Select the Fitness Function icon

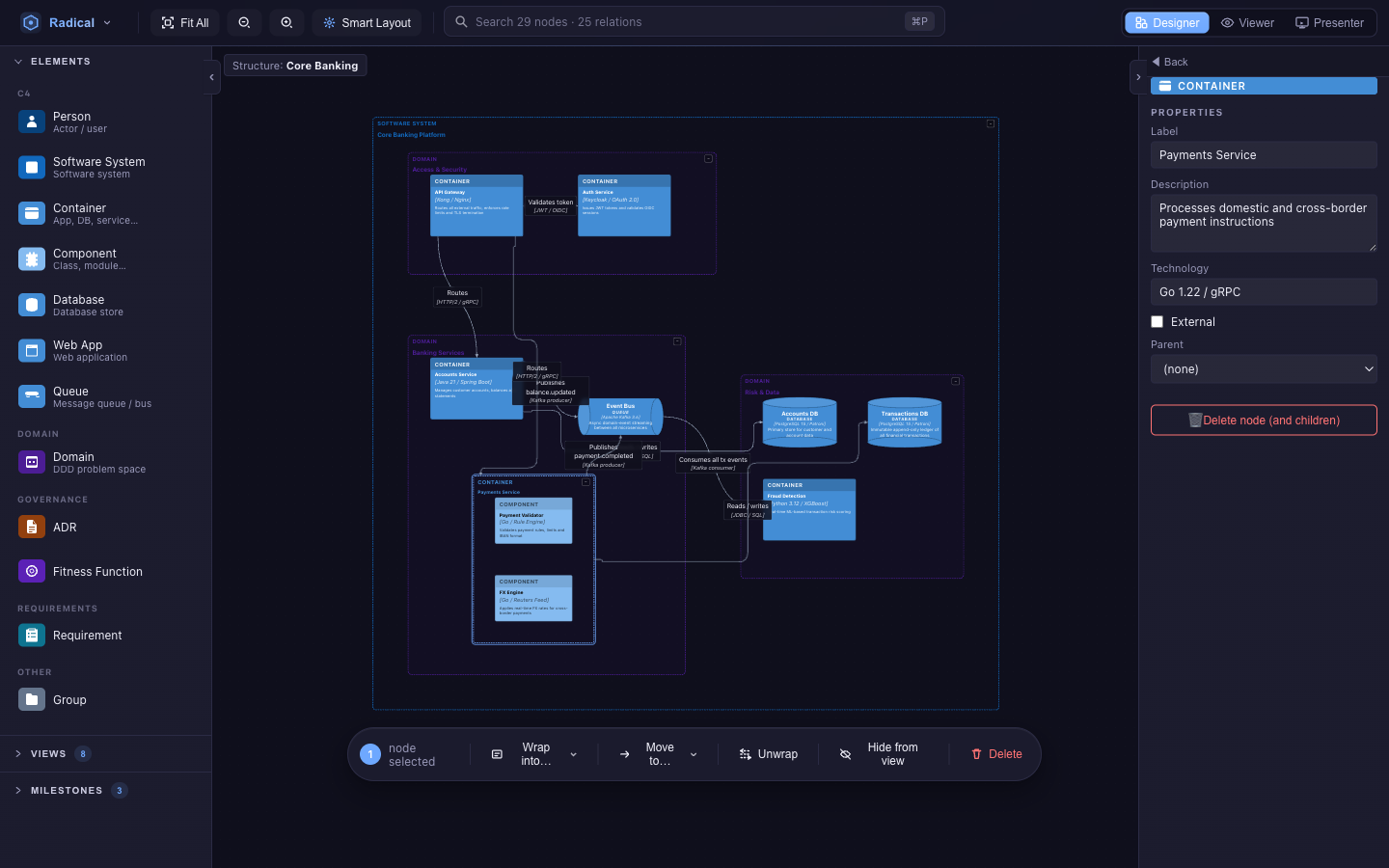32,572
